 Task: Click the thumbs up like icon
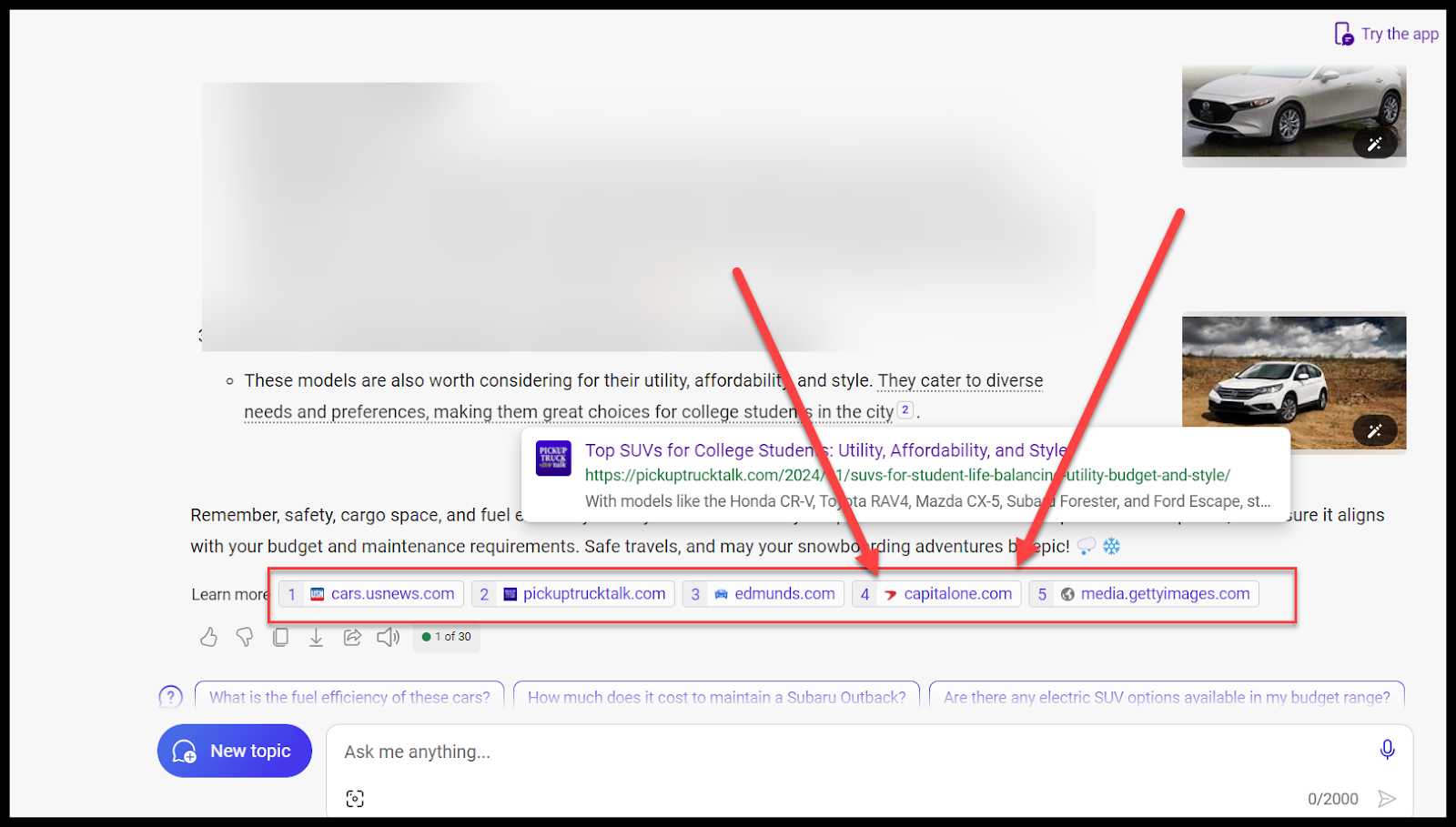208,637
